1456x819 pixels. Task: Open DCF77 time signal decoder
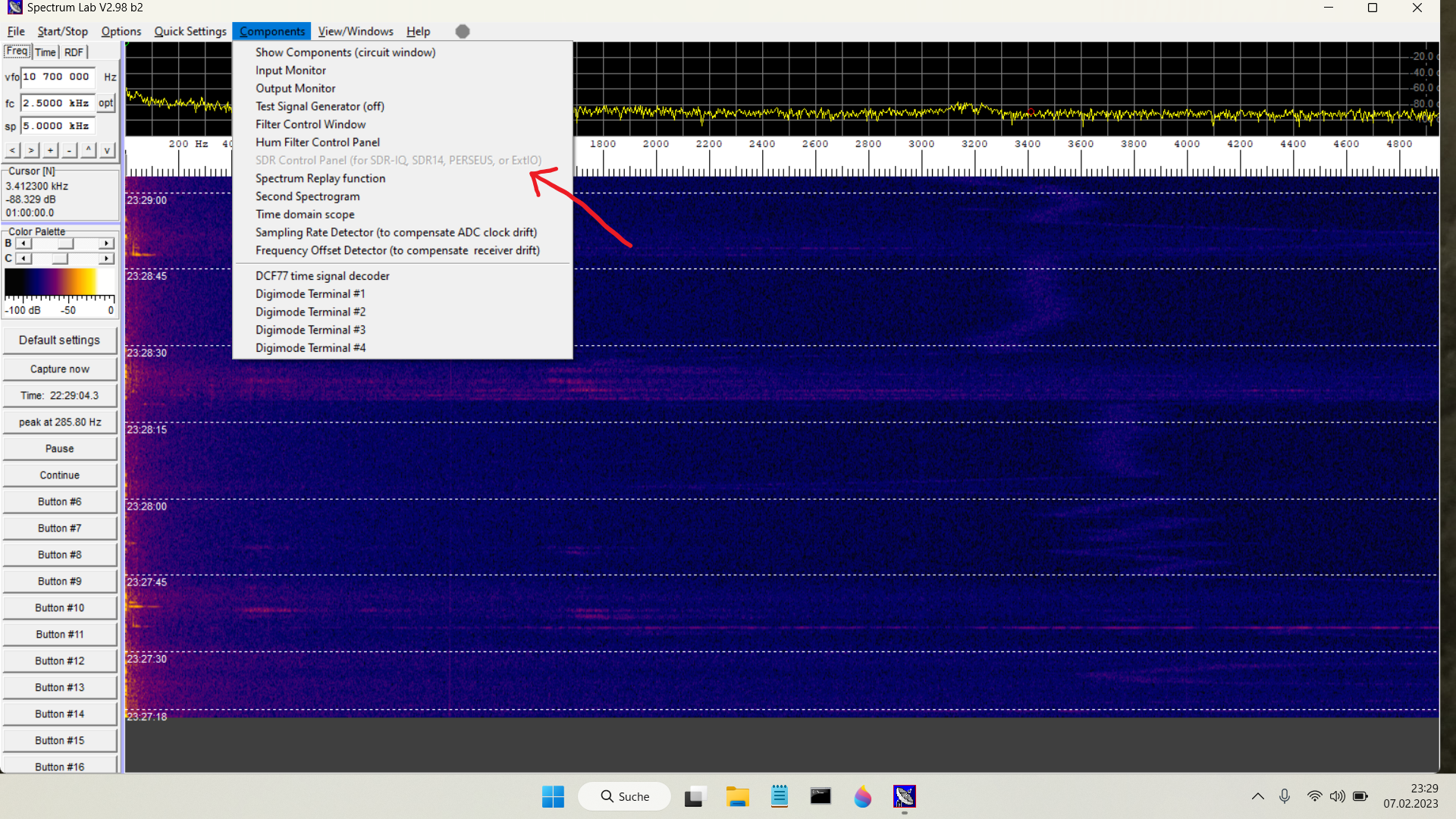pos(402,276)
